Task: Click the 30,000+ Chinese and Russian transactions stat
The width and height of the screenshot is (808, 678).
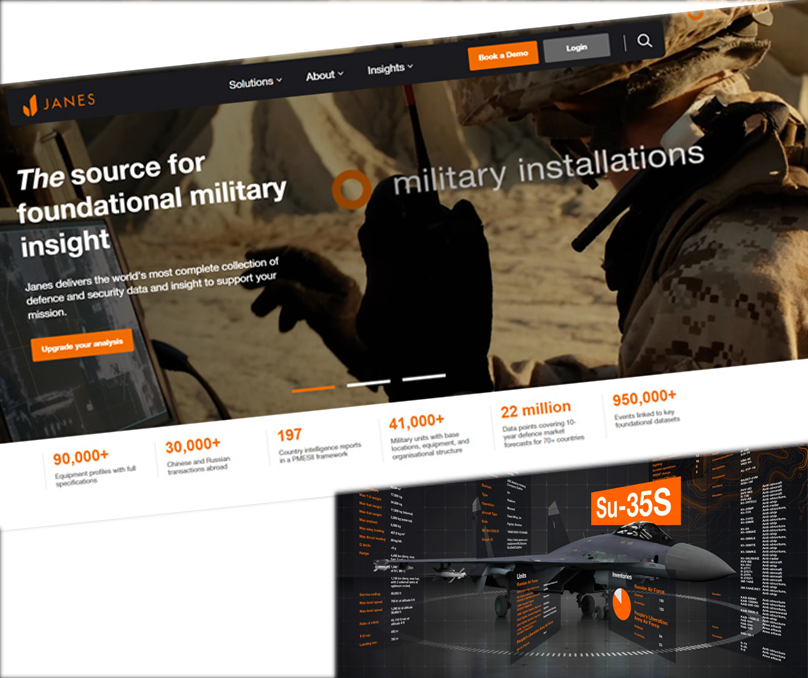Action: [x=202, y=455]
